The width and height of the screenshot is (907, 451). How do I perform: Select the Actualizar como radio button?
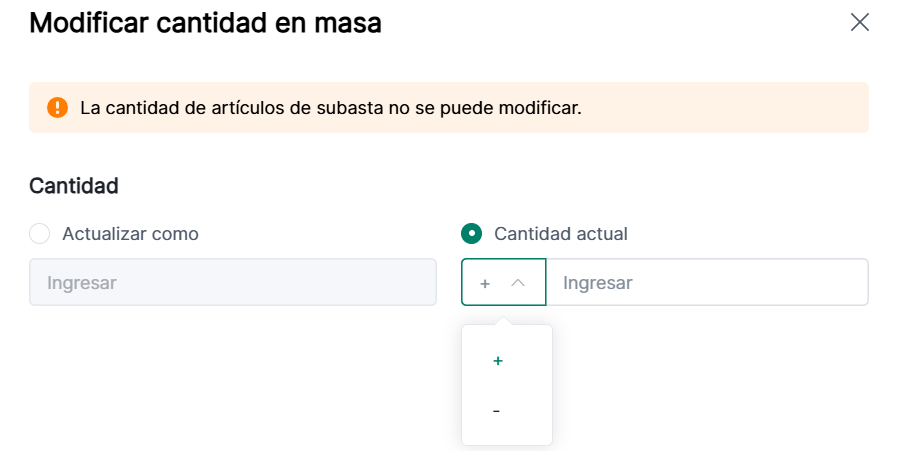coord(40,234)
